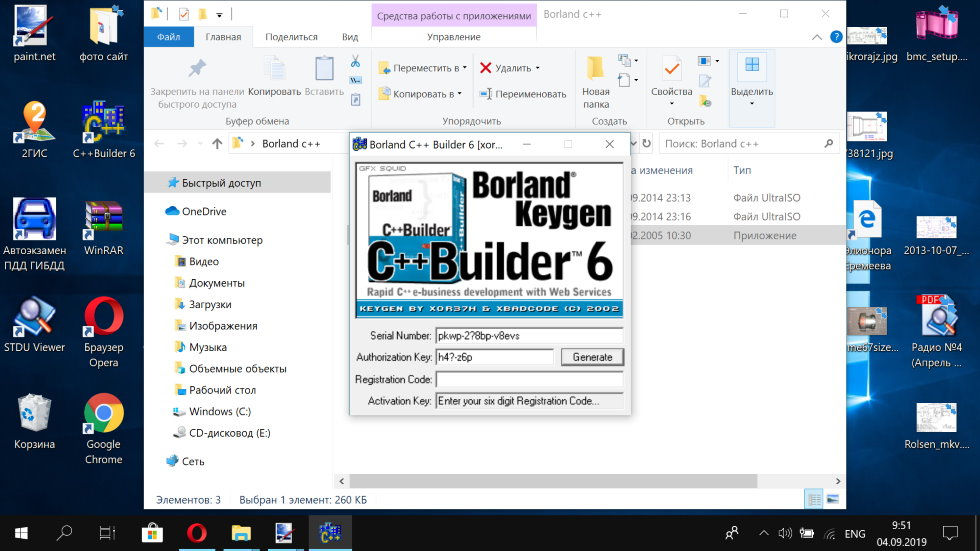The width and height of the screenshot is (980, 551).
Task: Open quick access toolbar customize arrow
Action: coord(219,14)
